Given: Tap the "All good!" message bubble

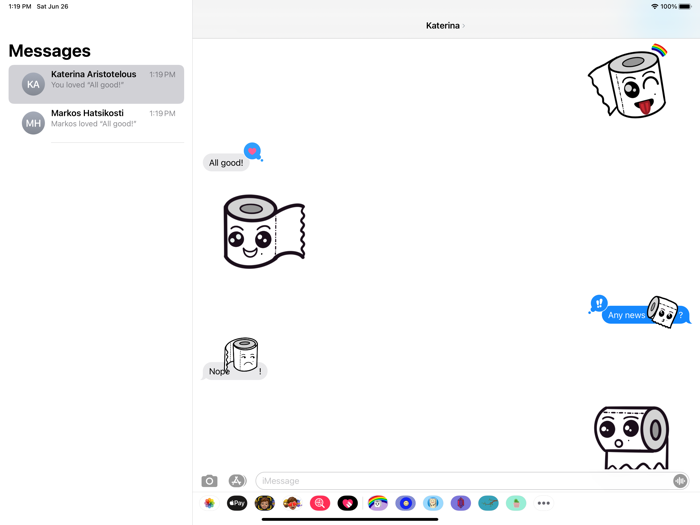Looking at the screenshot, I should pos(225,163).
